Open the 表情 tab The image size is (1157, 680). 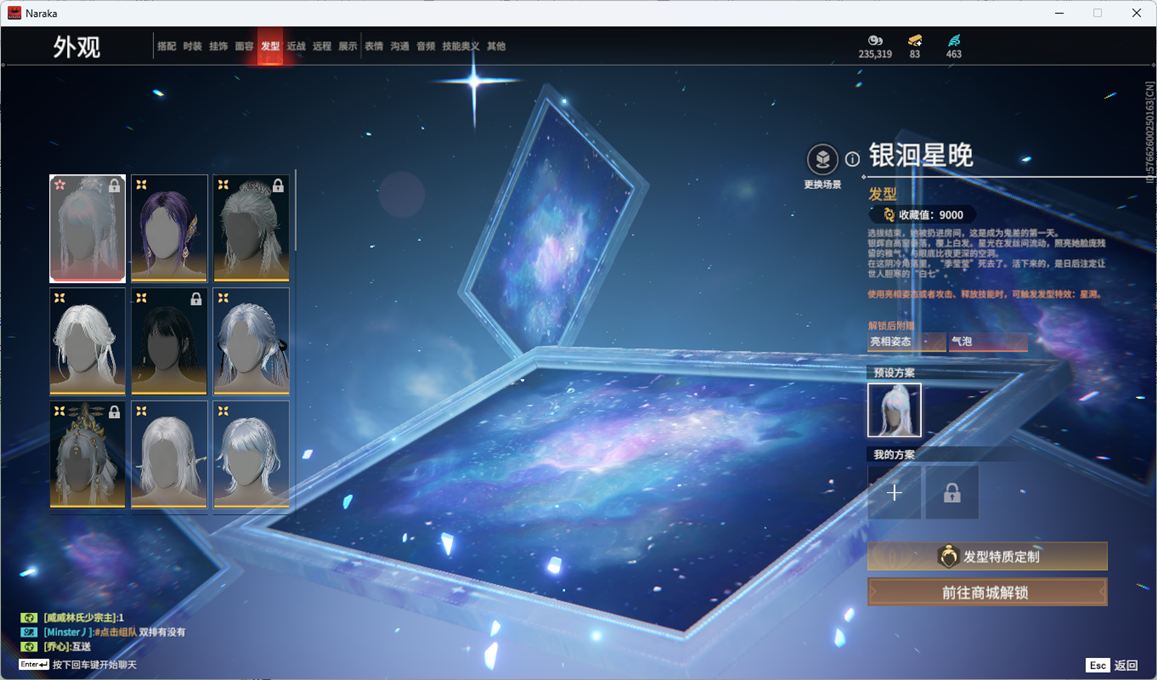(374, 46)
